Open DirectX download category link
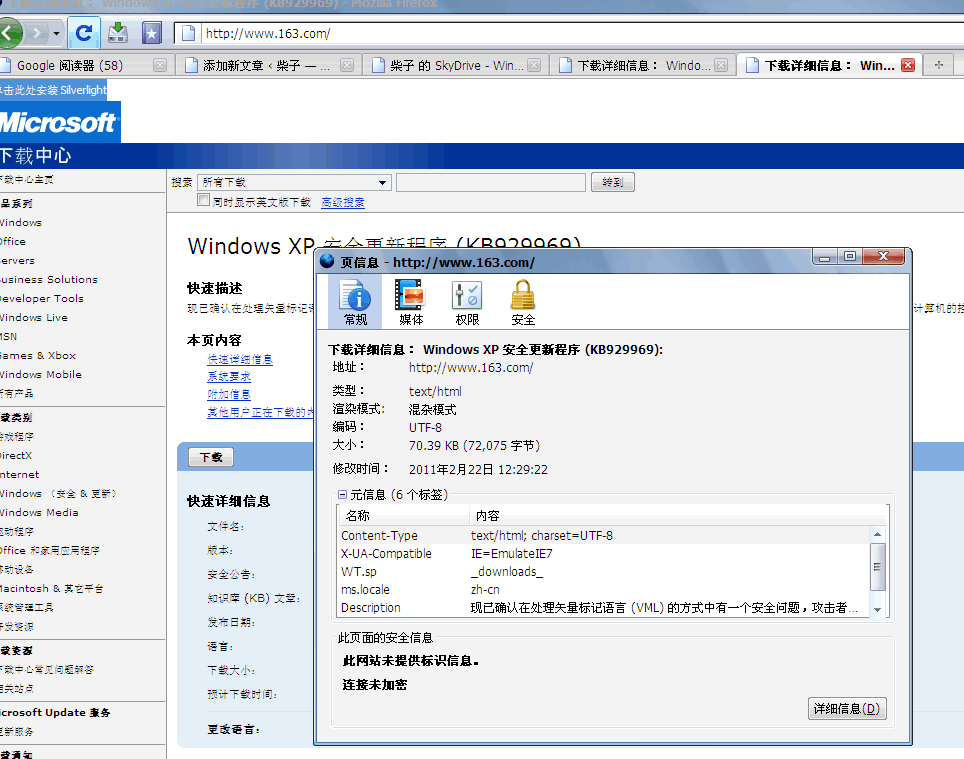The height and width of the screenshot is (759, 964). coord(15,456)
